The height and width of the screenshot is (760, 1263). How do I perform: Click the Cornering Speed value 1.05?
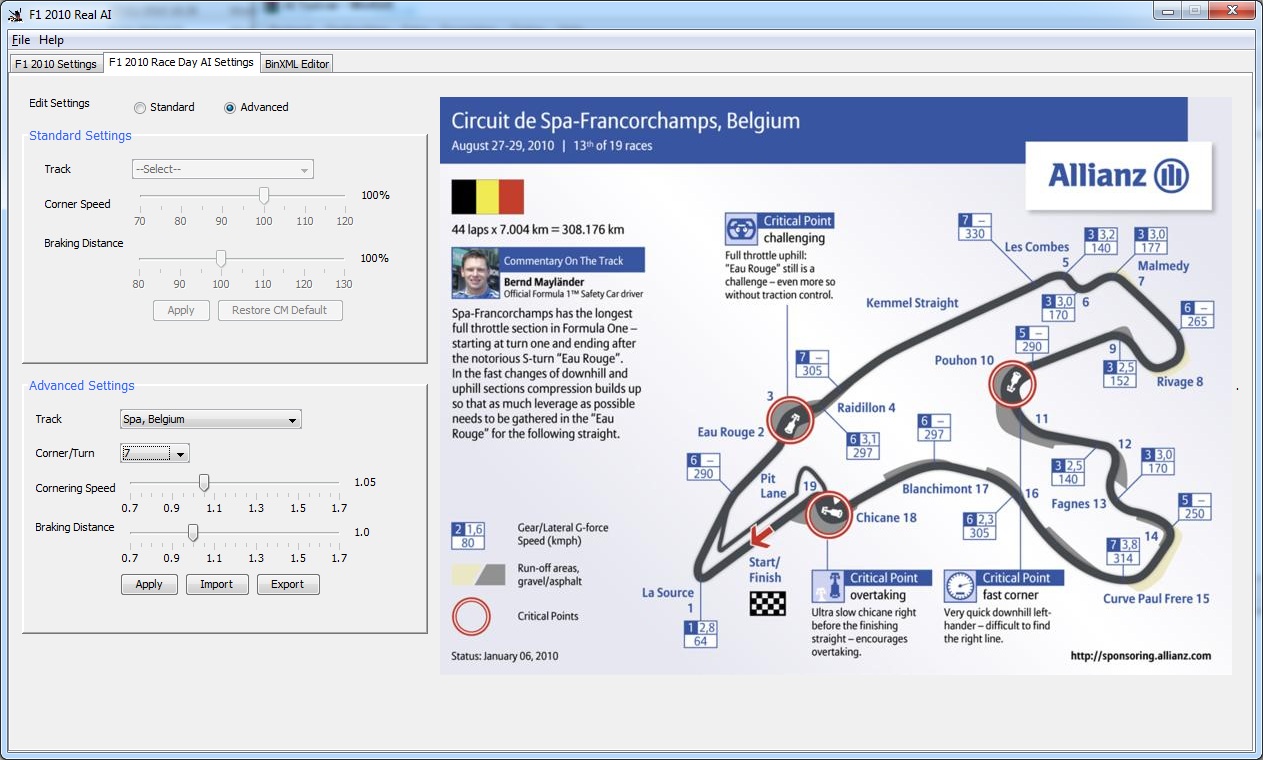coord(365,482)
